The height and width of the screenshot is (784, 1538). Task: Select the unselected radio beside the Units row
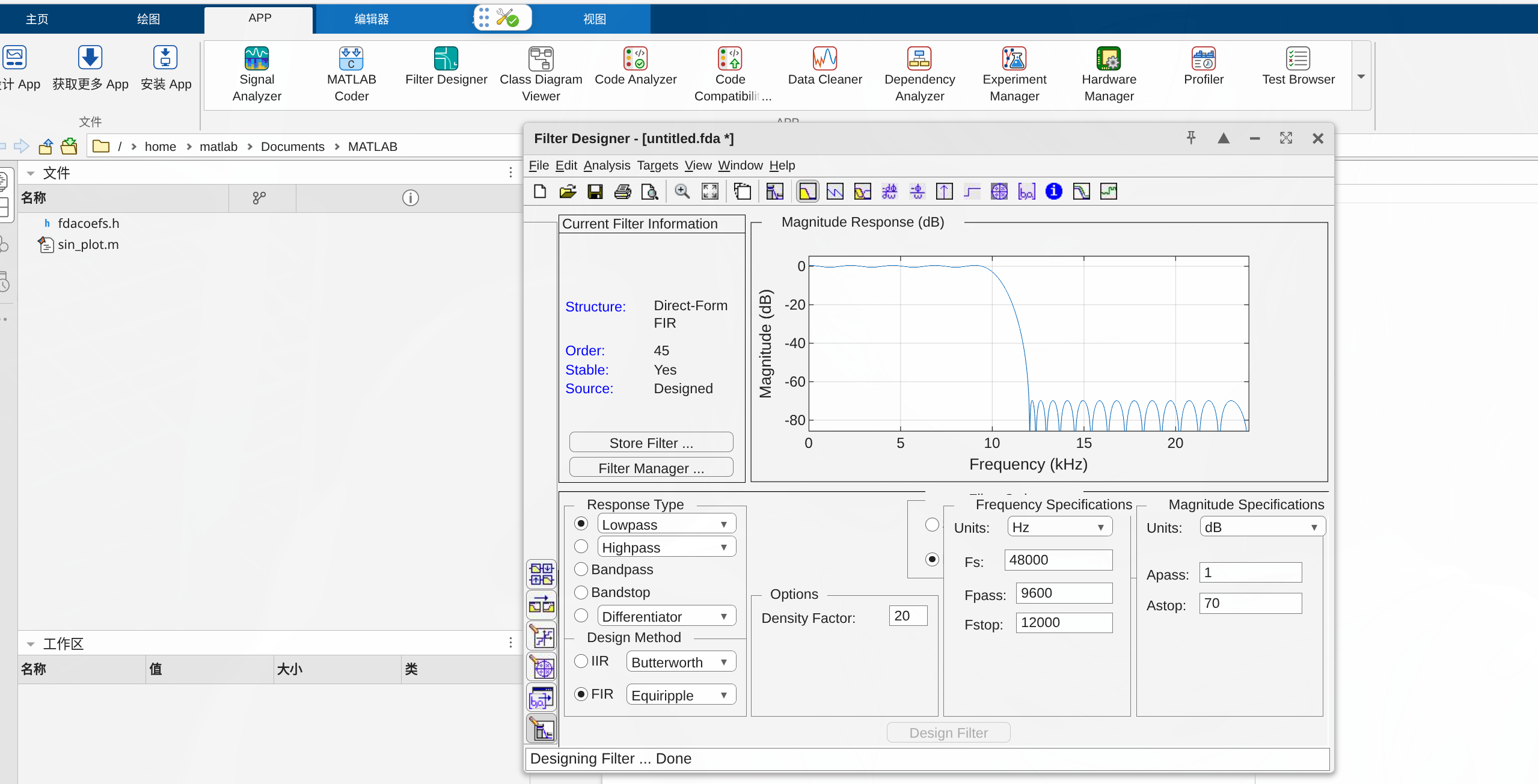932,525
